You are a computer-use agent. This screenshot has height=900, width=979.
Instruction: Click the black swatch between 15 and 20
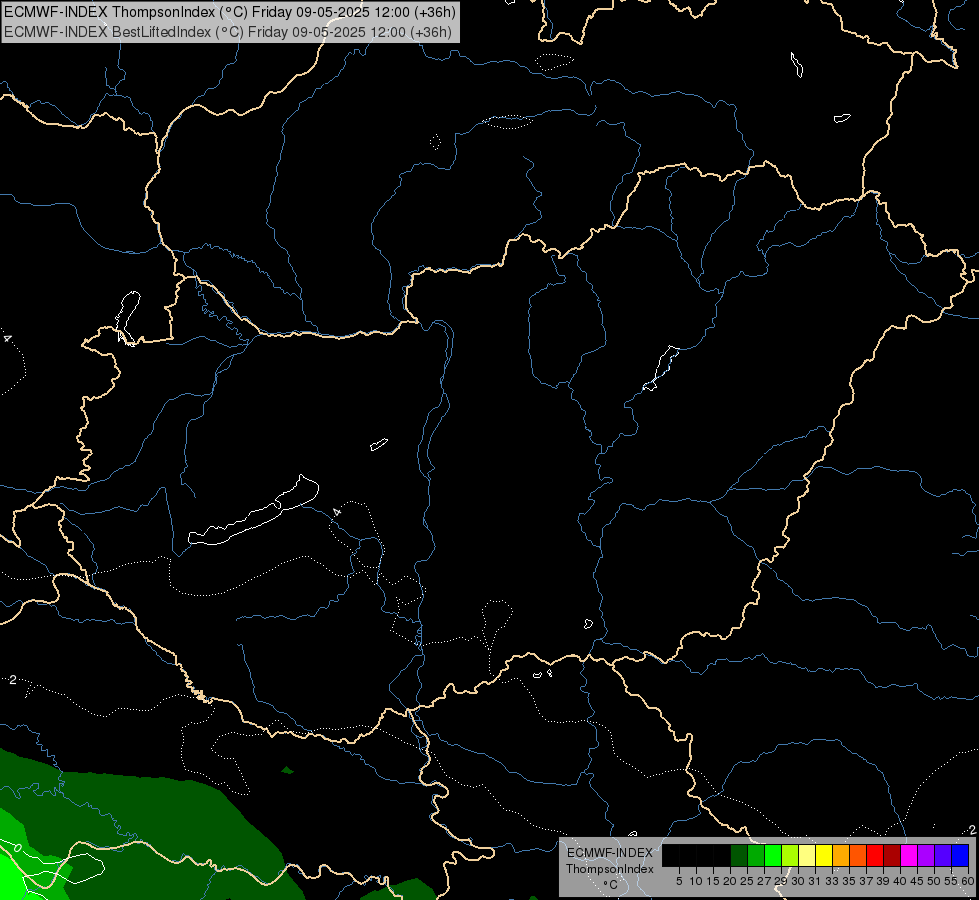tap(722, 856)
